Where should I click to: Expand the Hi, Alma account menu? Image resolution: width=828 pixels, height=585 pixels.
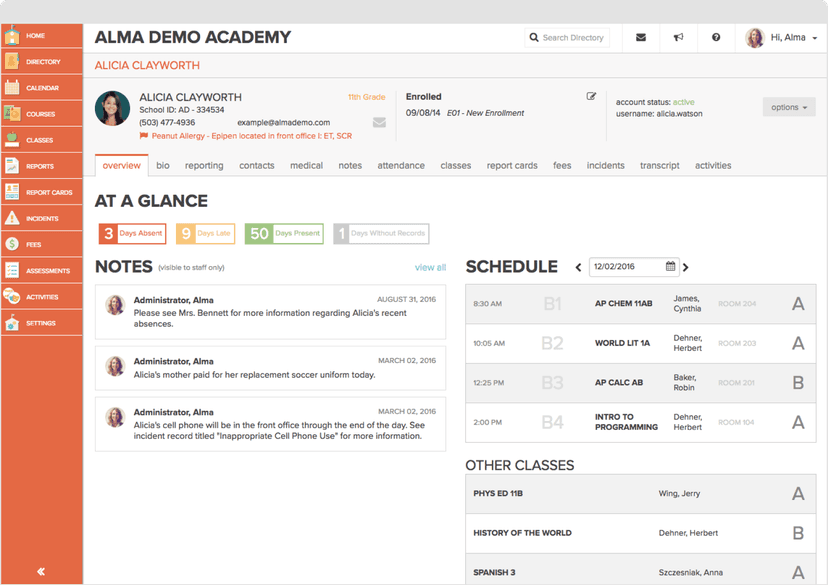tap(786, 37)
